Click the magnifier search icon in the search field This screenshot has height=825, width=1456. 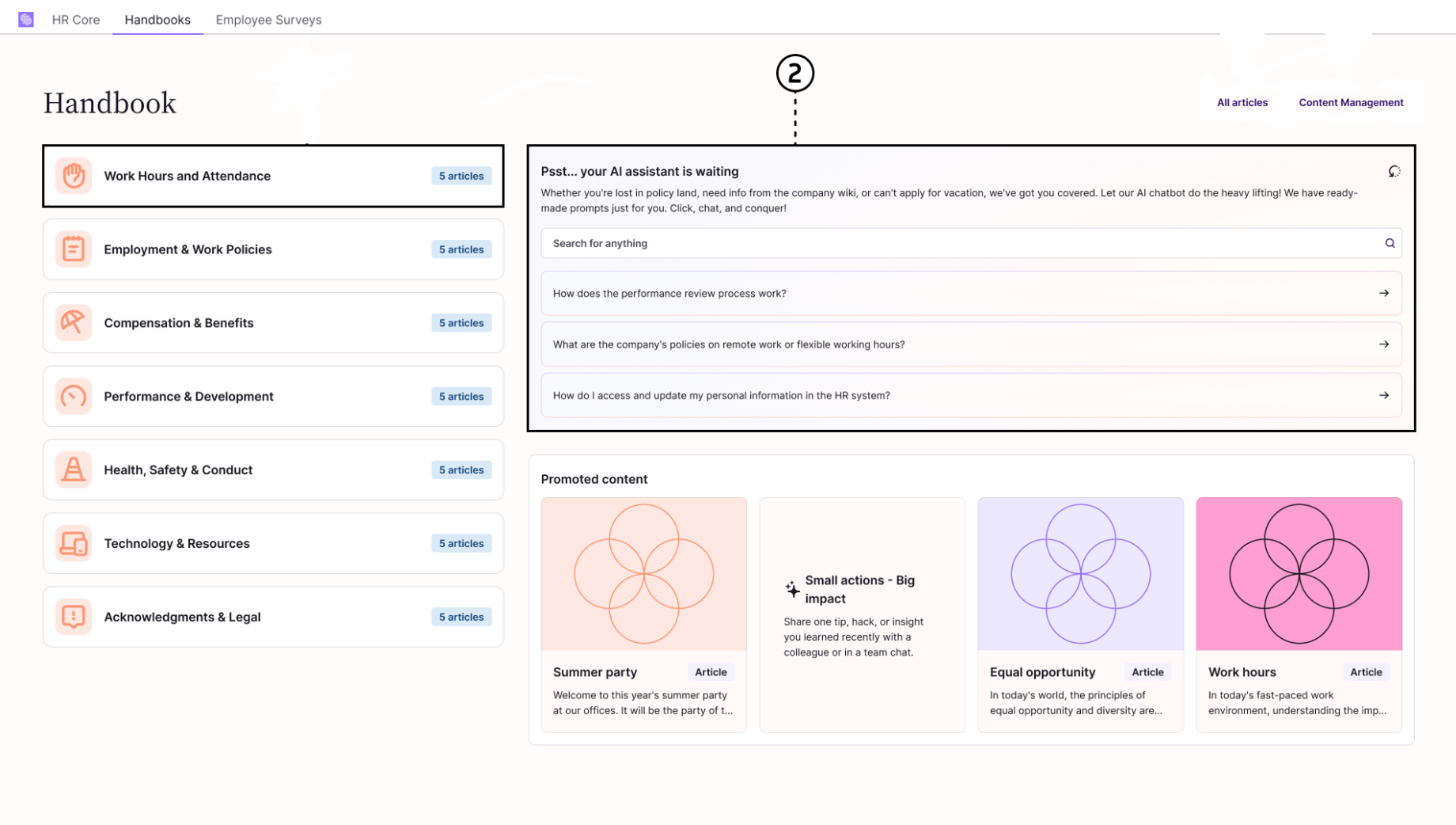[1390, 243]
